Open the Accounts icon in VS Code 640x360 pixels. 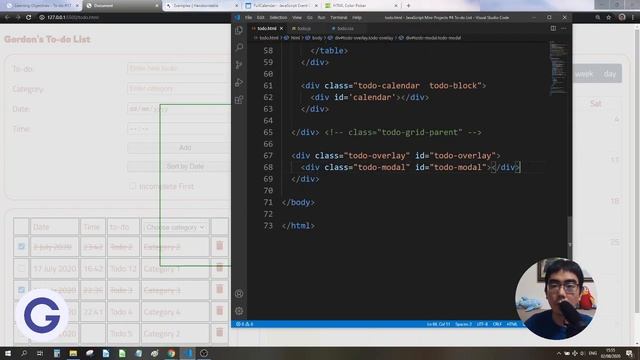(x=239, y=293)
